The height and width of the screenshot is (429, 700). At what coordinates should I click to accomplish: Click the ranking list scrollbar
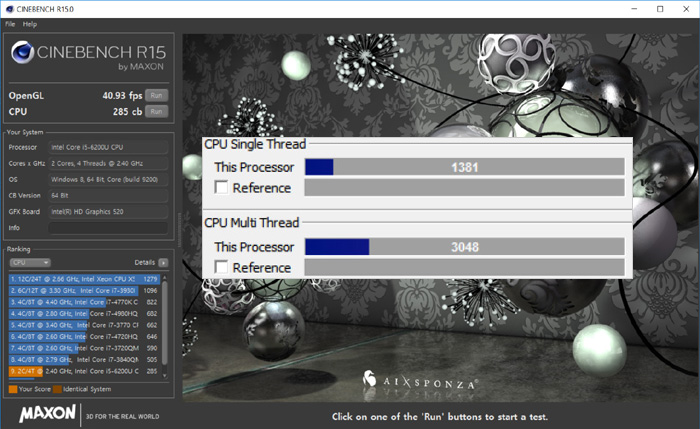[165, 322]
